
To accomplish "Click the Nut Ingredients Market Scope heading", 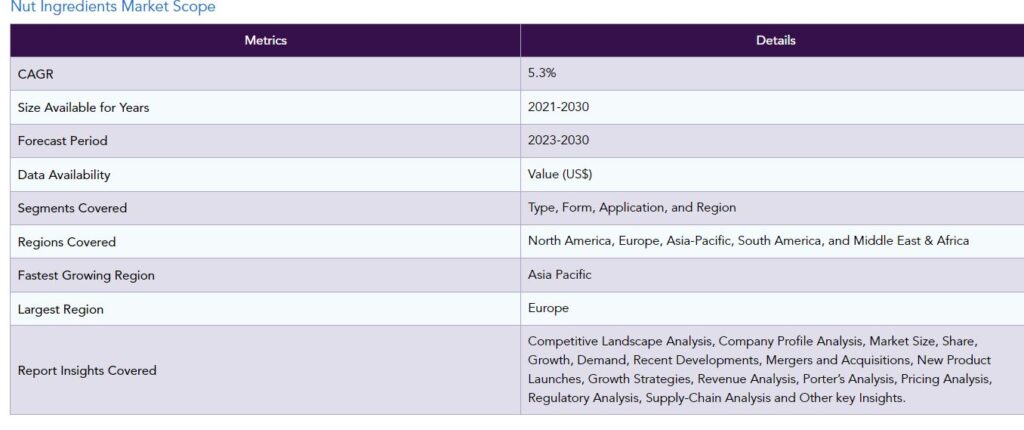I will tap(113, 7).
